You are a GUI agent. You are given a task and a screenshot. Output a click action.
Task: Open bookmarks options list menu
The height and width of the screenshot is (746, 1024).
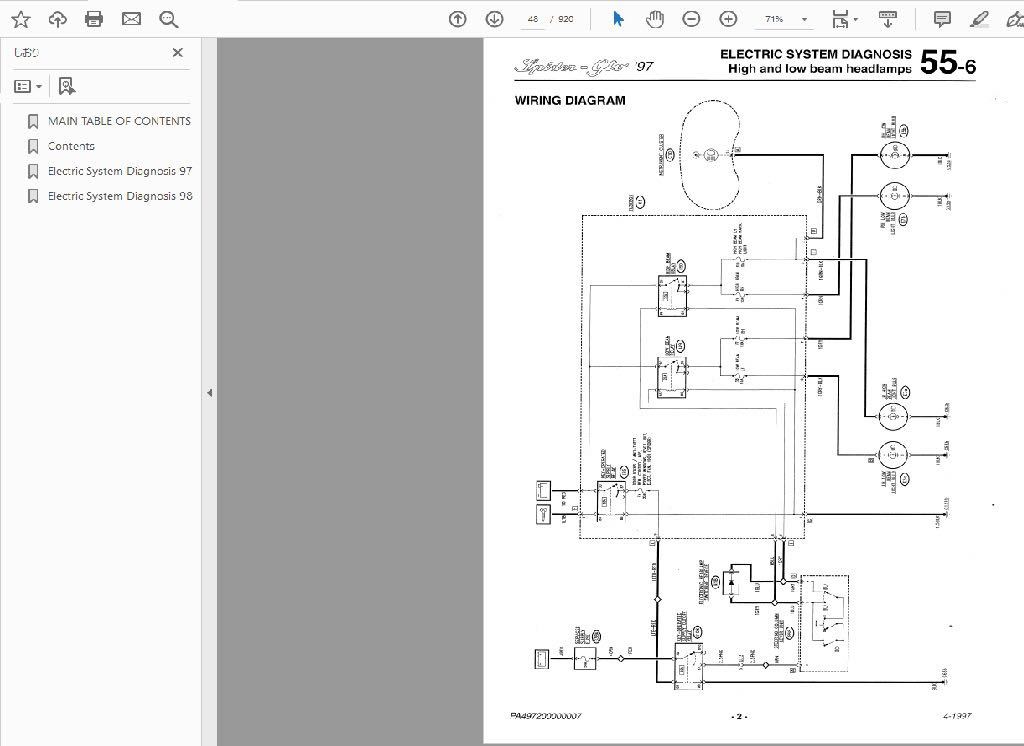[28, 86]
